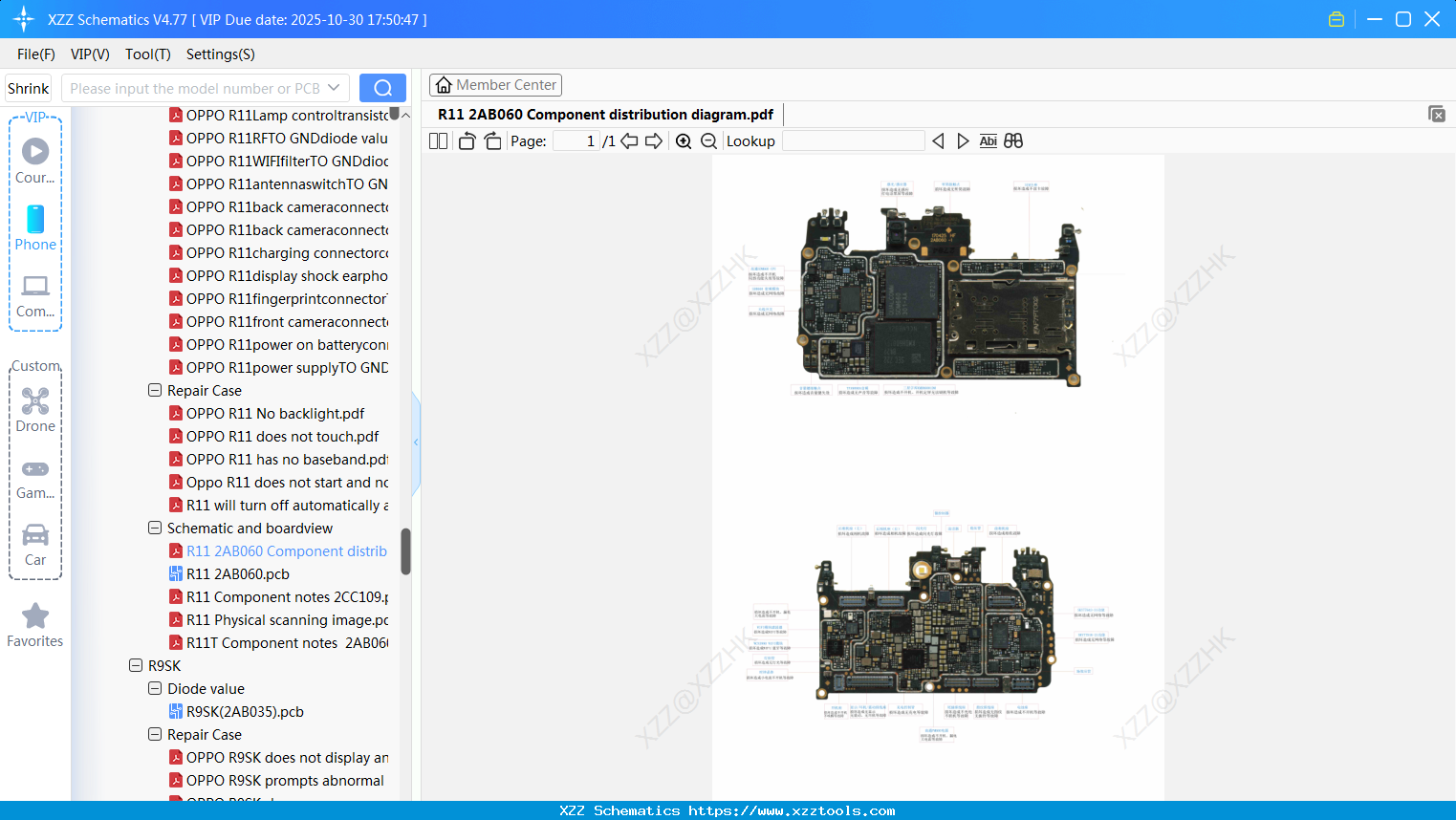This screenshot has height=820, width=1456.
Task: Open "R11 Physical scanning image" file
Action: pyautogui.click(x=279, y=619)
